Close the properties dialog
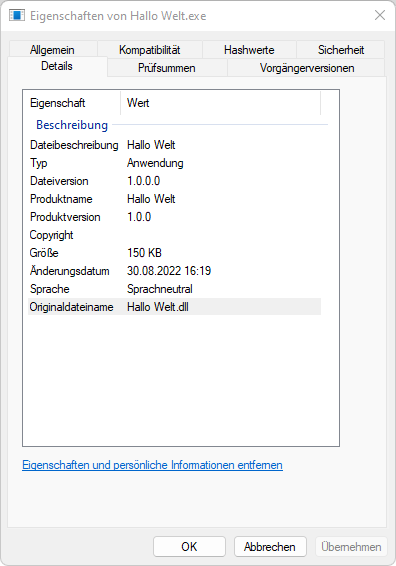Image resolution: width=396 pixels, height=566 pixels. point(380,15)
